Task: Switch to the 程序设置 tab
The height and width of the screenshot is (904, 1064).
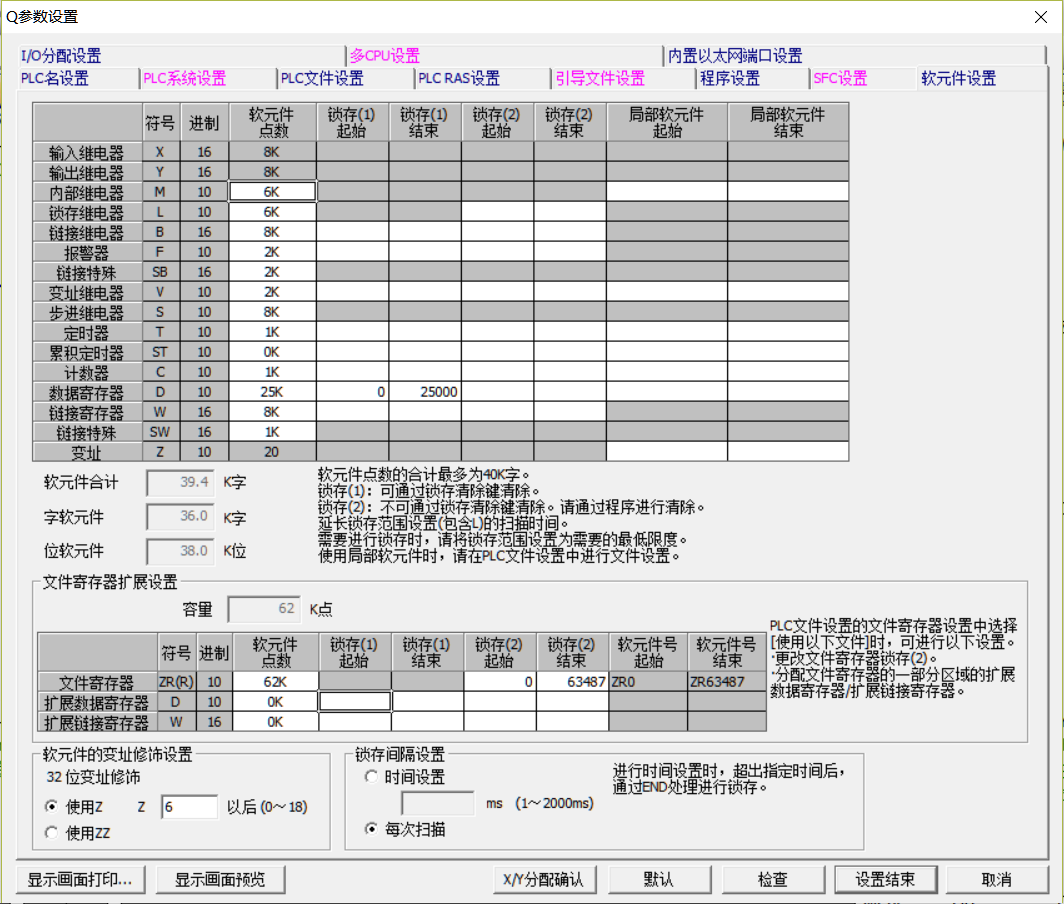Action: point(730,78)
